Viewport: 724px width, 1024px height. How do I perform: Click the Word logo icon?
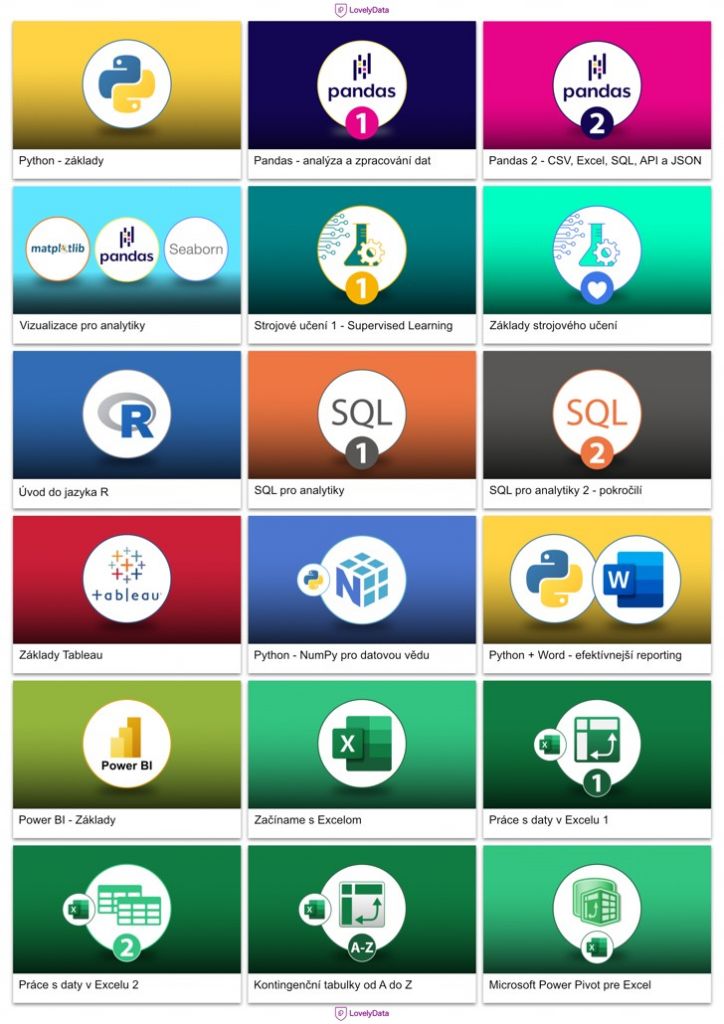[x=636, y=579]
